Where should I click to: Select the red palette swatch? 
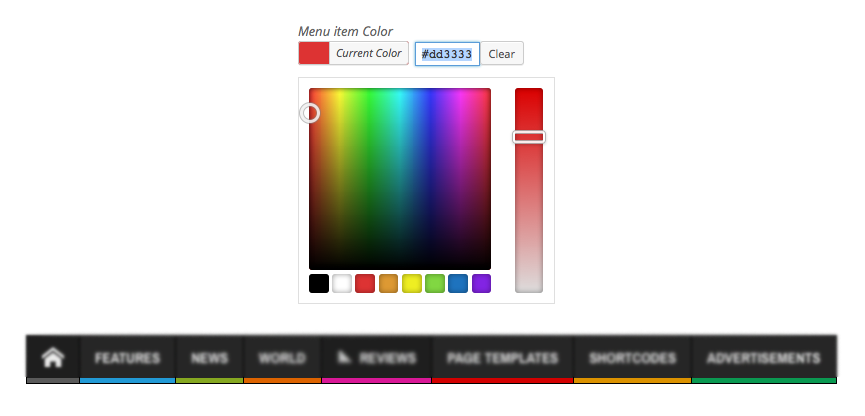pos(365,284)
